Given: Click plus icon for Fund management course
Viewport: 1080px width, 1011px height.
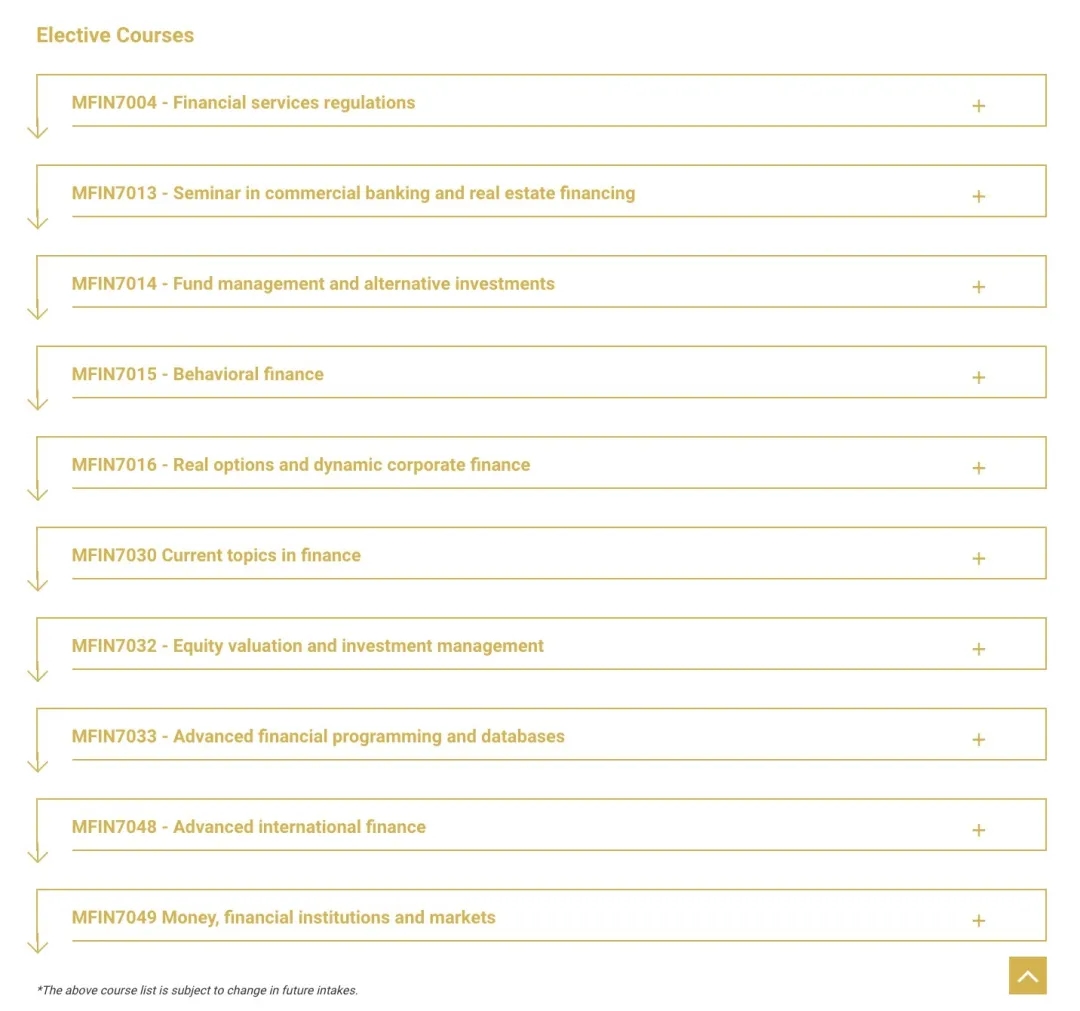Looking at the screenshot, I should click(x=978, y=286).
